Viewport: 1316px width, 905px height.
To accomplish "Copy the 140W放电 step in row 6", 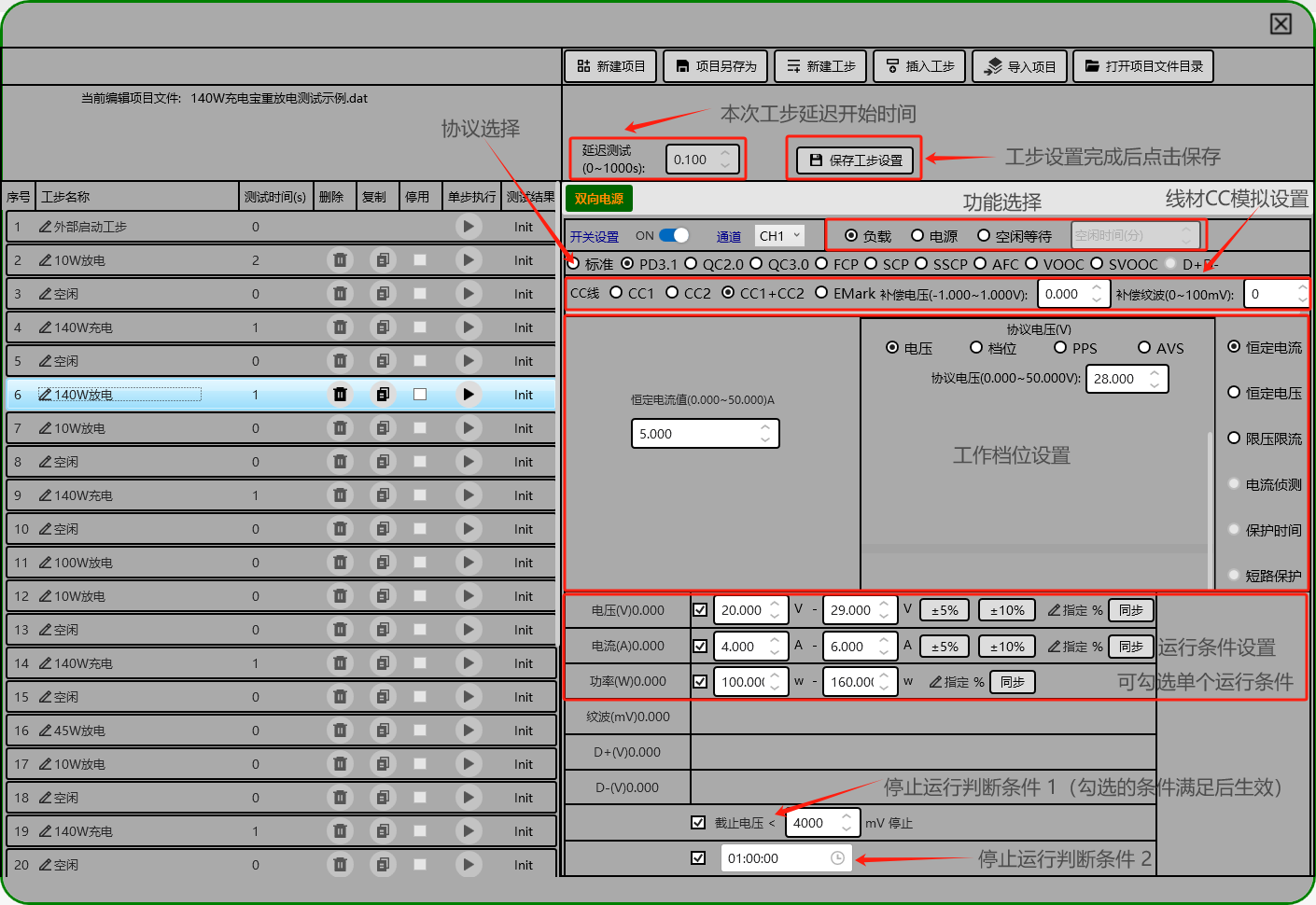I will tap(383, 395).
